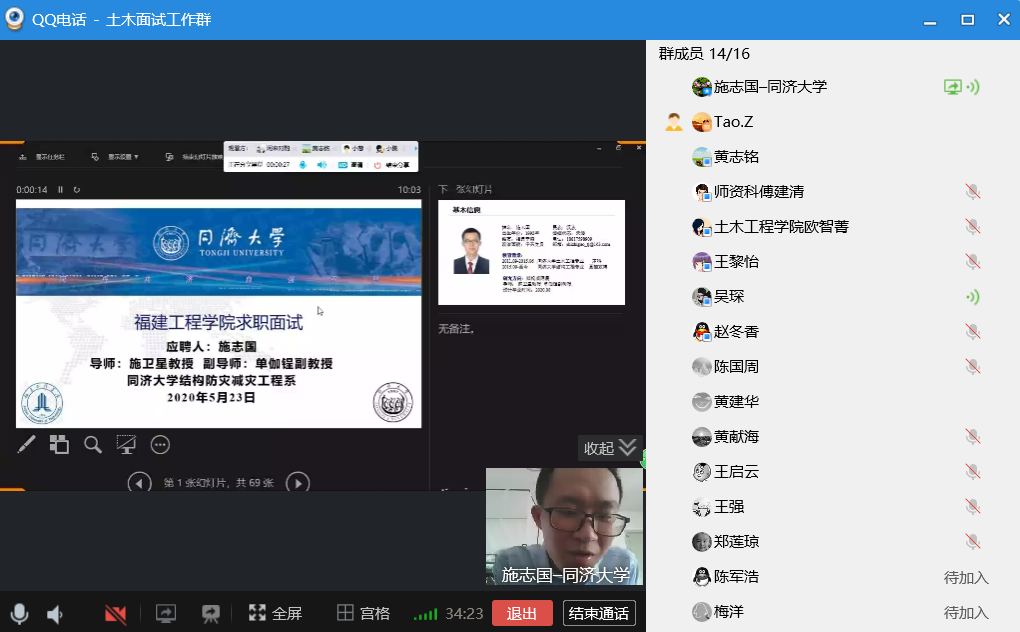
Task: Click the 结束通话 button
Action: coord(598,613)
